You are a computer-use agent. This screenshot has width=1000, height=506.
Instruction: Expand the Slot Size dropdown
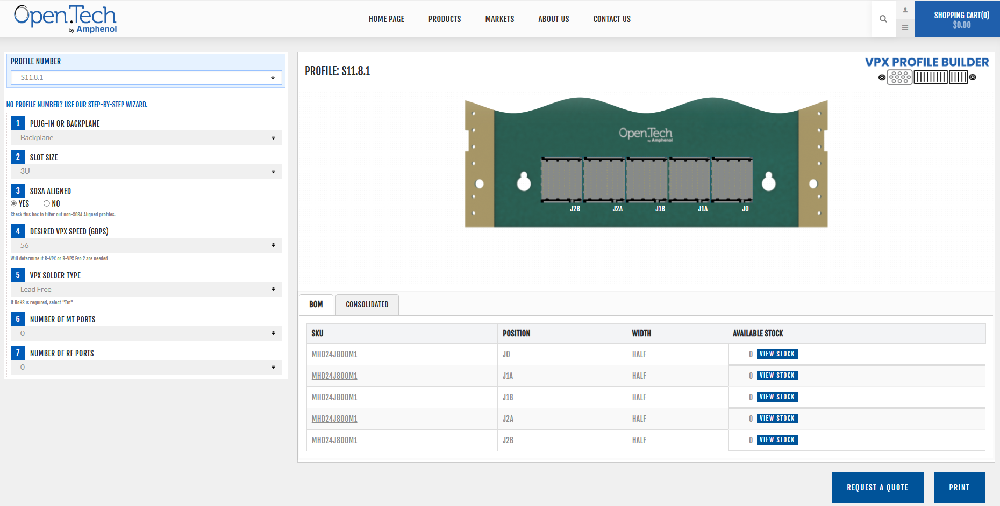coord(146,171)
